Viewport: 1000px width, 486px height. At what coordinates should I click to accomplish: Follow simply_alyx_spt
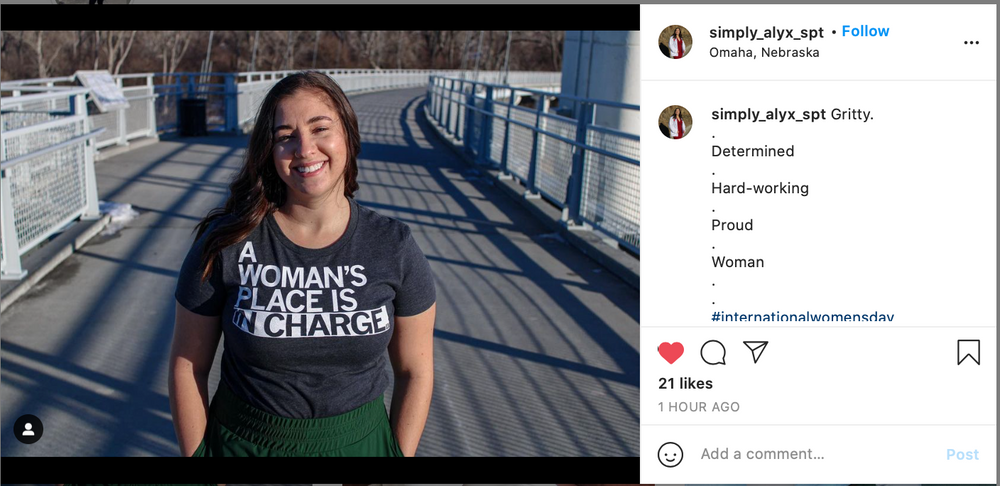point(865,31)
